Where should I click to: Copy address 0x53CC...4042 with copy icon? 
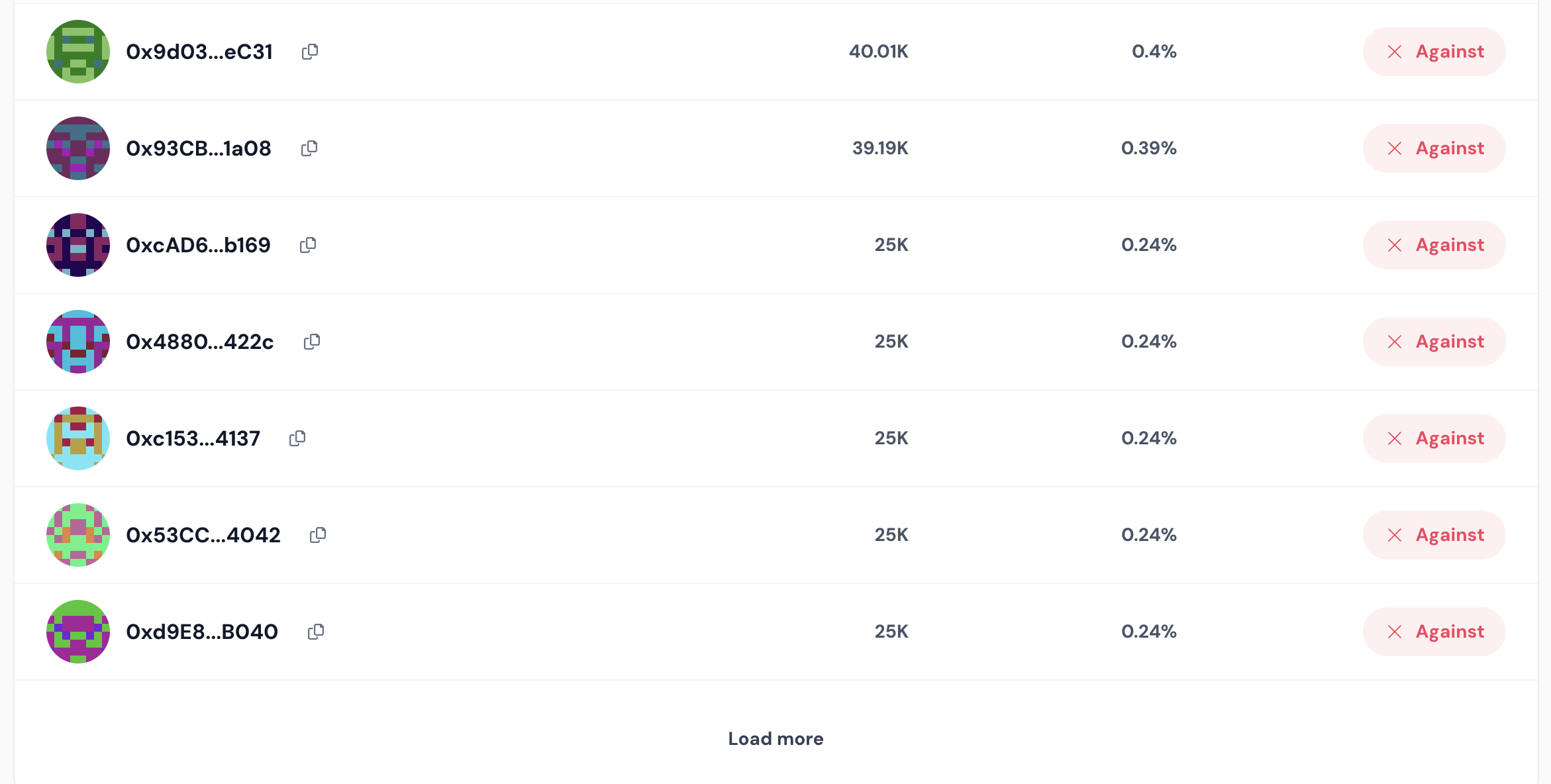click(x=318, y=535)
